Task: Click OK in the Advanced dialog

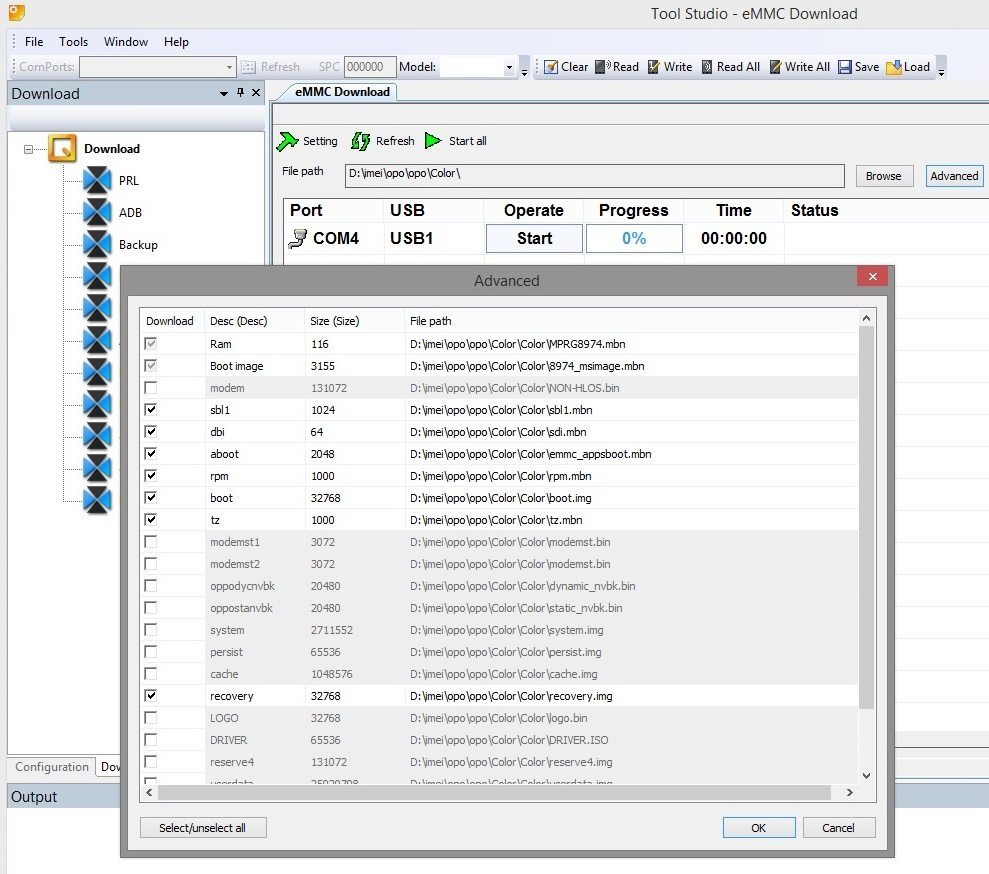Action: coord(758,828)
